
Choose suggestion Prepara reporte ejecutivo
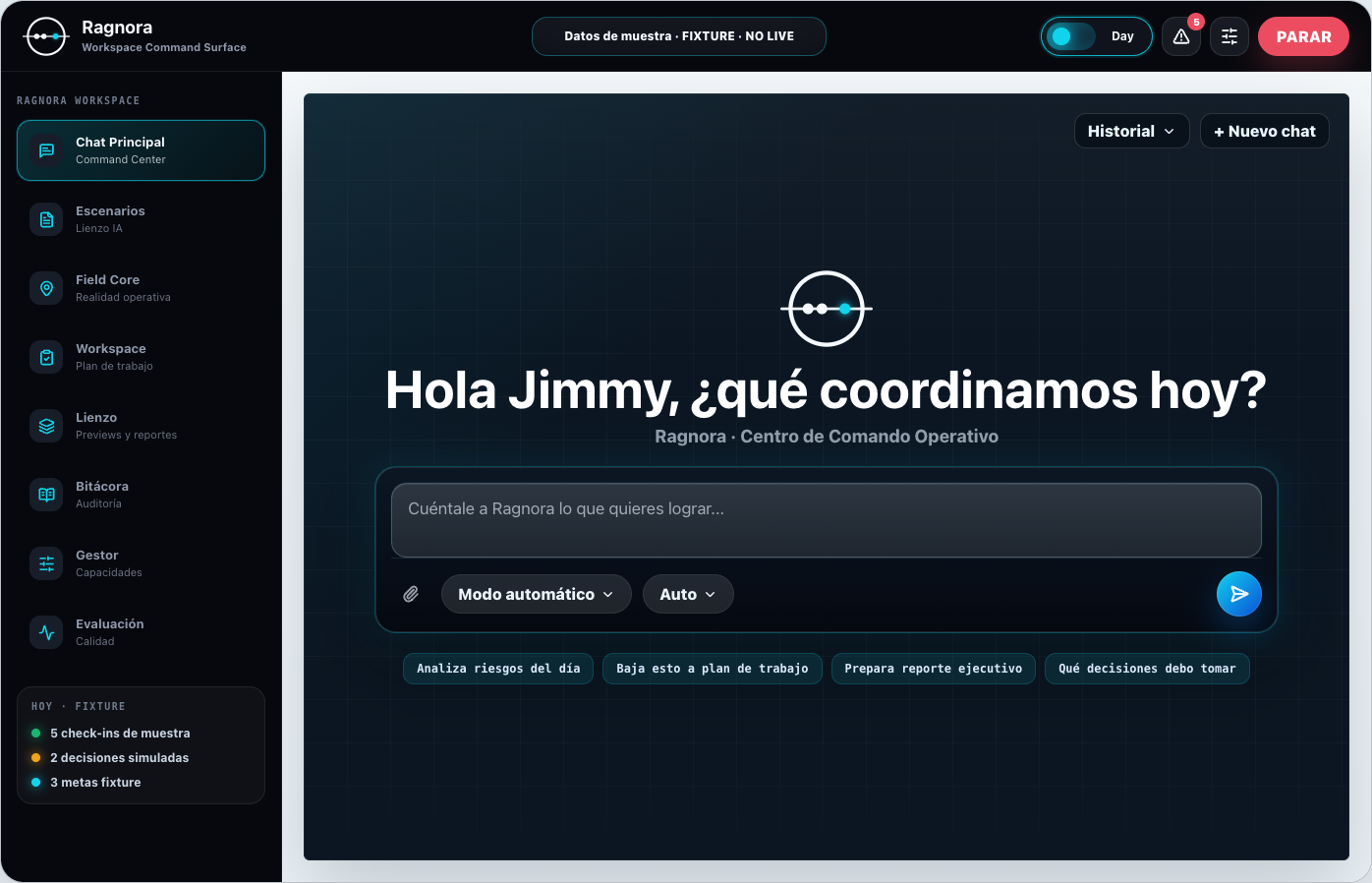(934, 669)
